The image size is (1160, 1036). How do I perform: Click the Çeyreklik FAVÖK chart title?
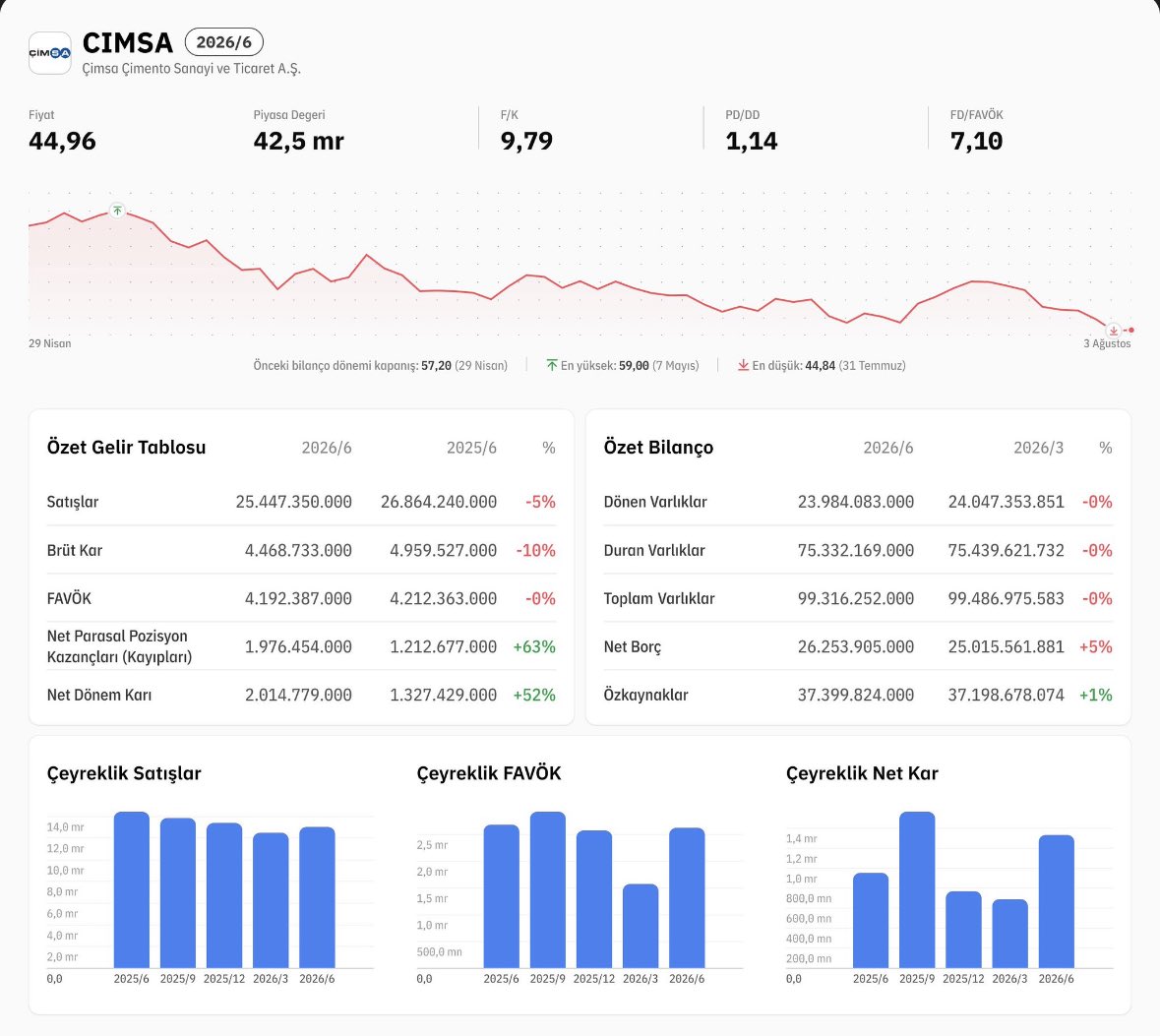click(x=489, y=773)
